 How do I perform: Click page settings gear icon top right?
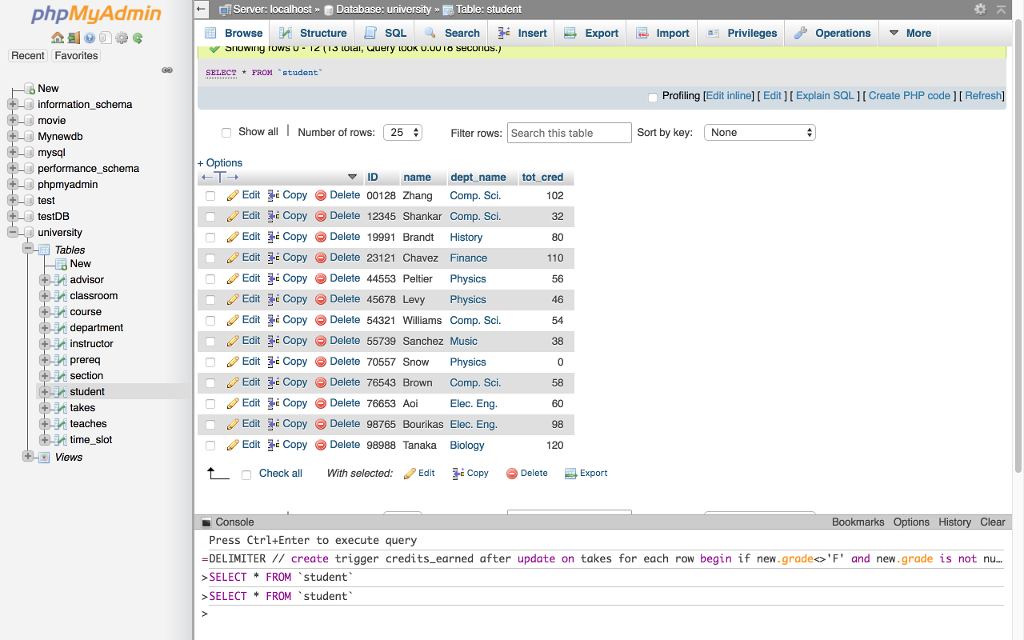click(x=980, y=9)
